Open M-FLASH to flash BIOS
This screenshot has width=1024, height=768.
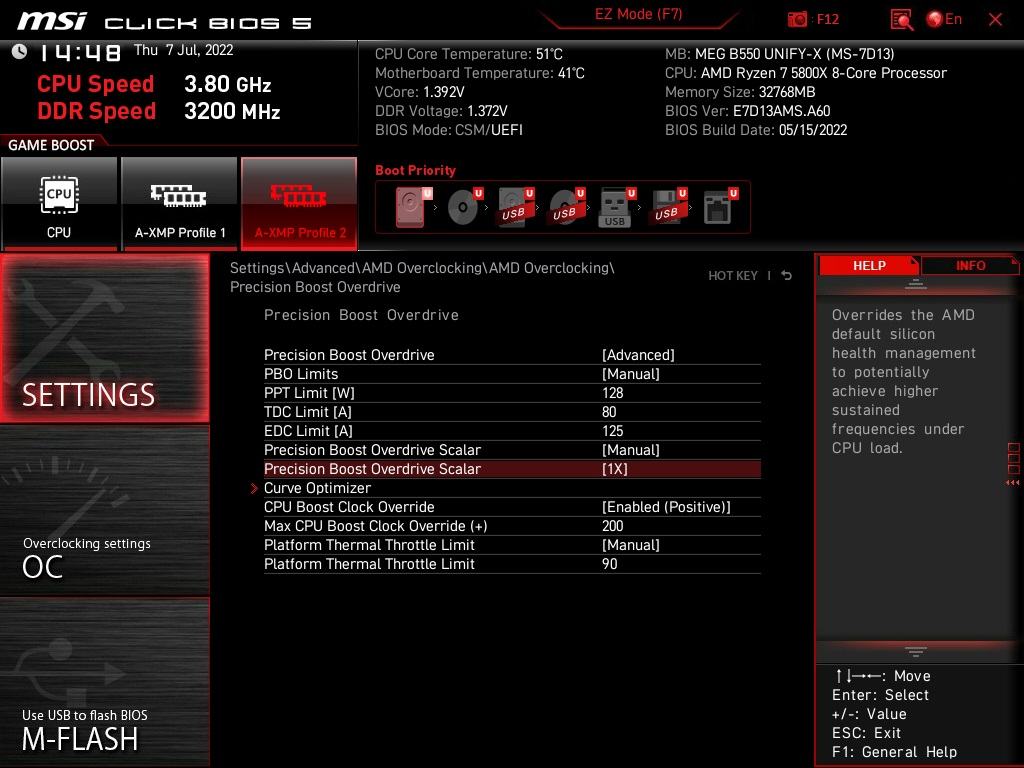click(104, 683)
